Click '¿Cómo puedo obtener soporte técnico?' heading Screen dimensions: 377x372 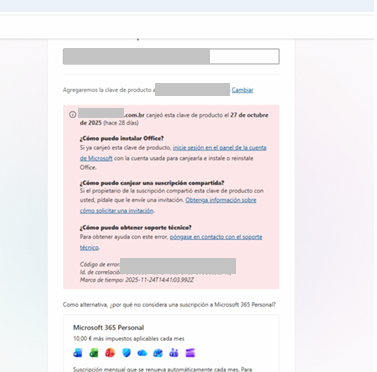136,227
